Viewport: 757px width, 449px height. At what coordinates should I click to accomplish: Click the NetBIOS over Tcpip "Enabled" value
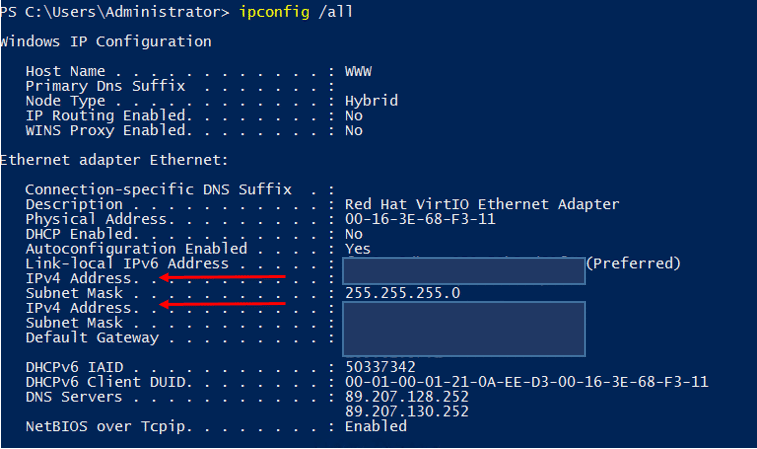pyautogui.click(x=375, y=426)
